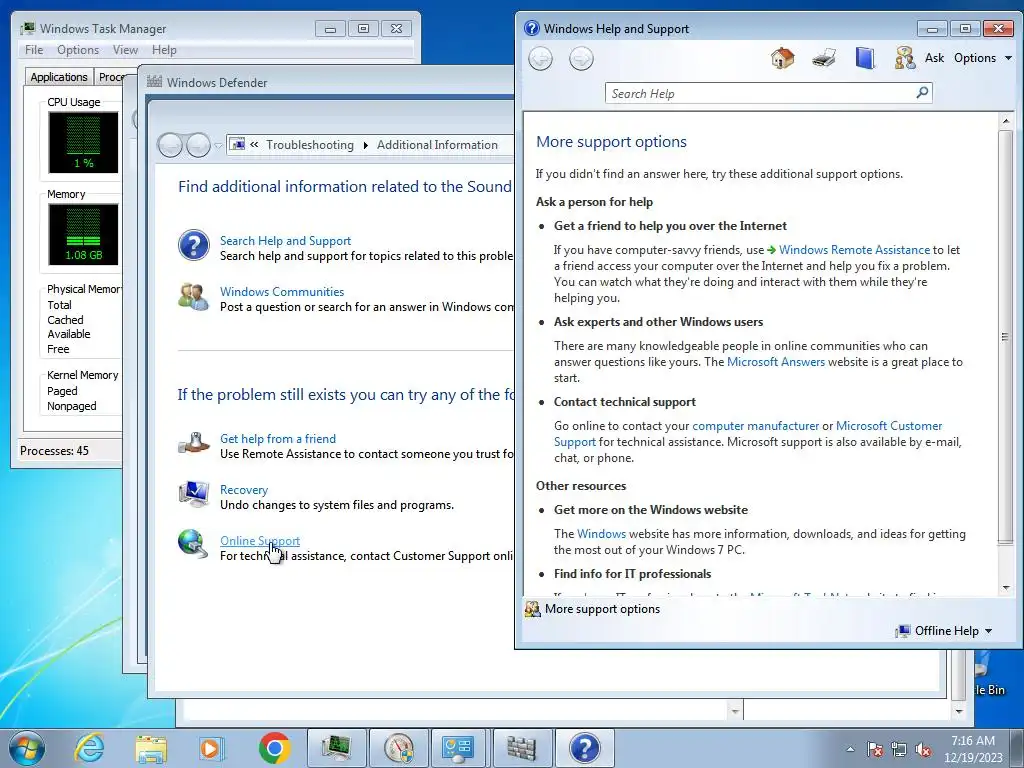1024x768 pixels.
Task: Open Windows Remote Assistance link
Action: [x=854, y=250]
